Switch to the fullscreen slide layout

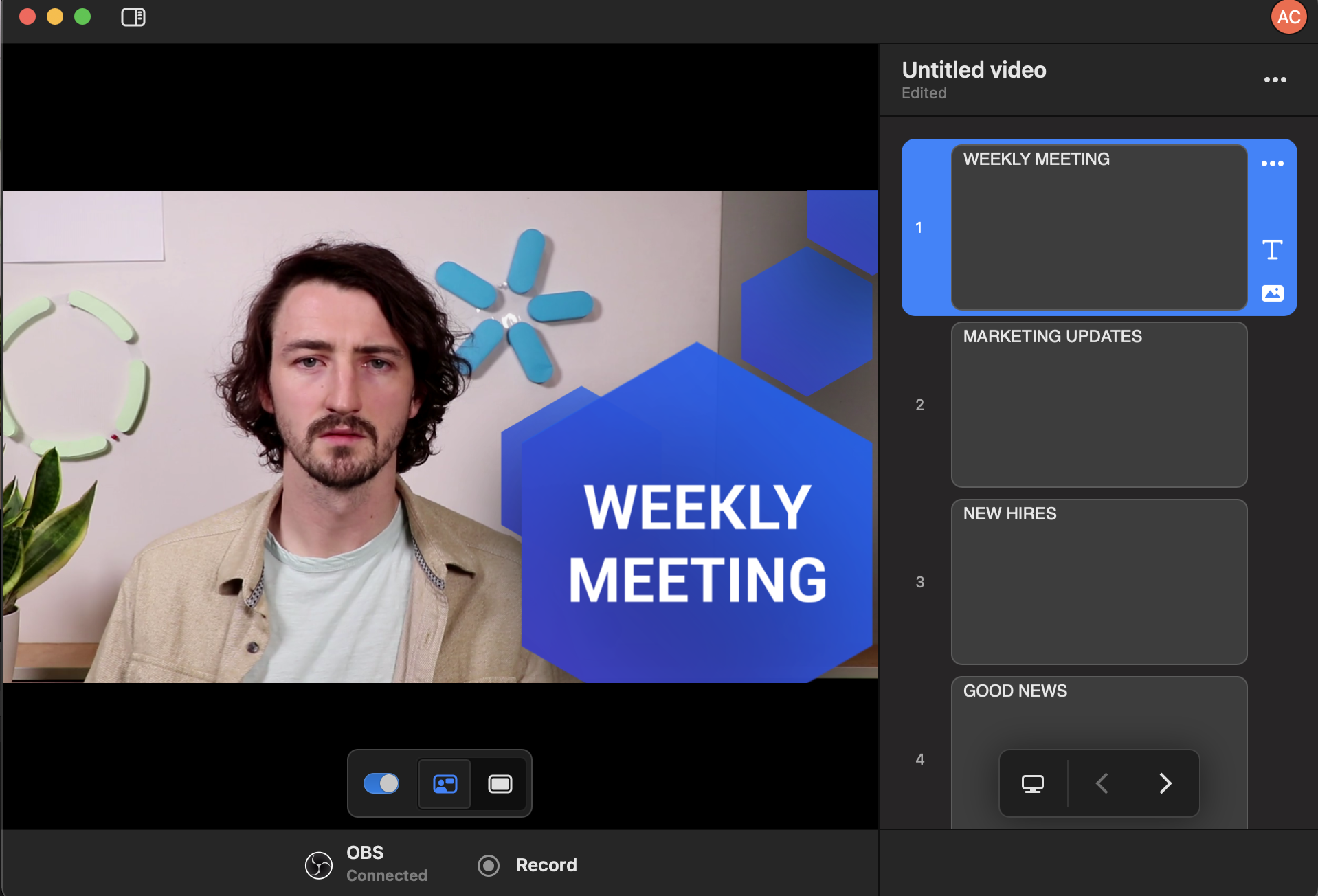500,784
